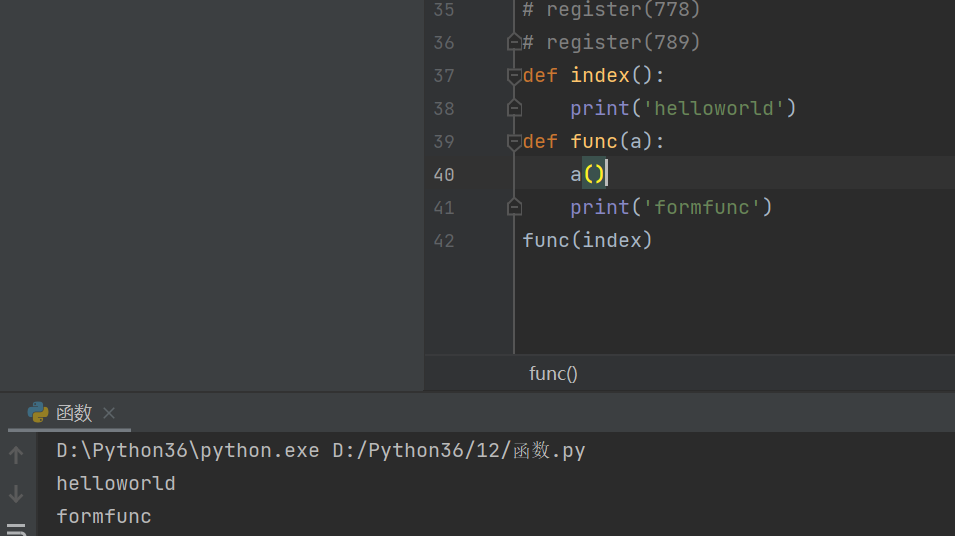The image size is (955, 536).
Task: Click the up arrow in the run console
Action: click(x=16, y=455)
